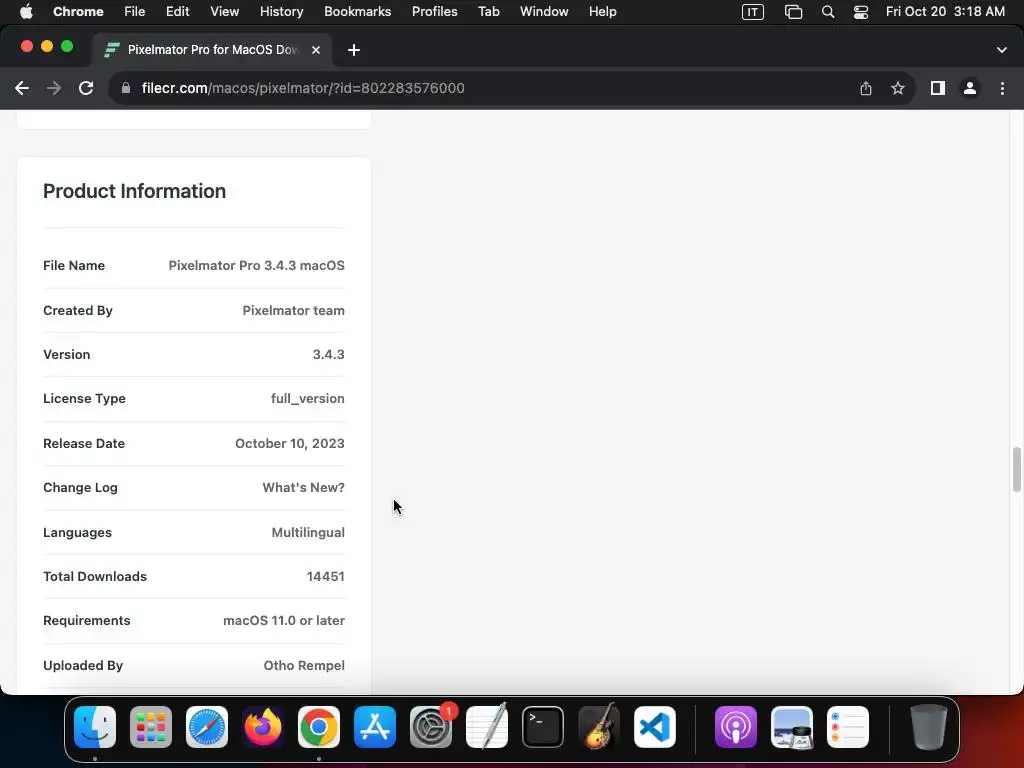This screenshot has width=1024, height=768.
Task: Click the Product Information heading
Action: pyautogui.click(x=135, y=191)
